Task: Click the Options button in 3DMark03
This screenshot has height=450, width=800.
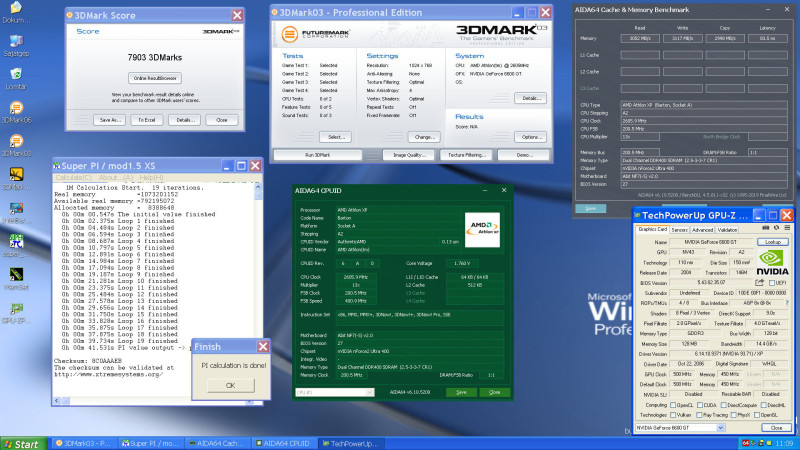Action: pyautogui.click(x=531, y=137)
